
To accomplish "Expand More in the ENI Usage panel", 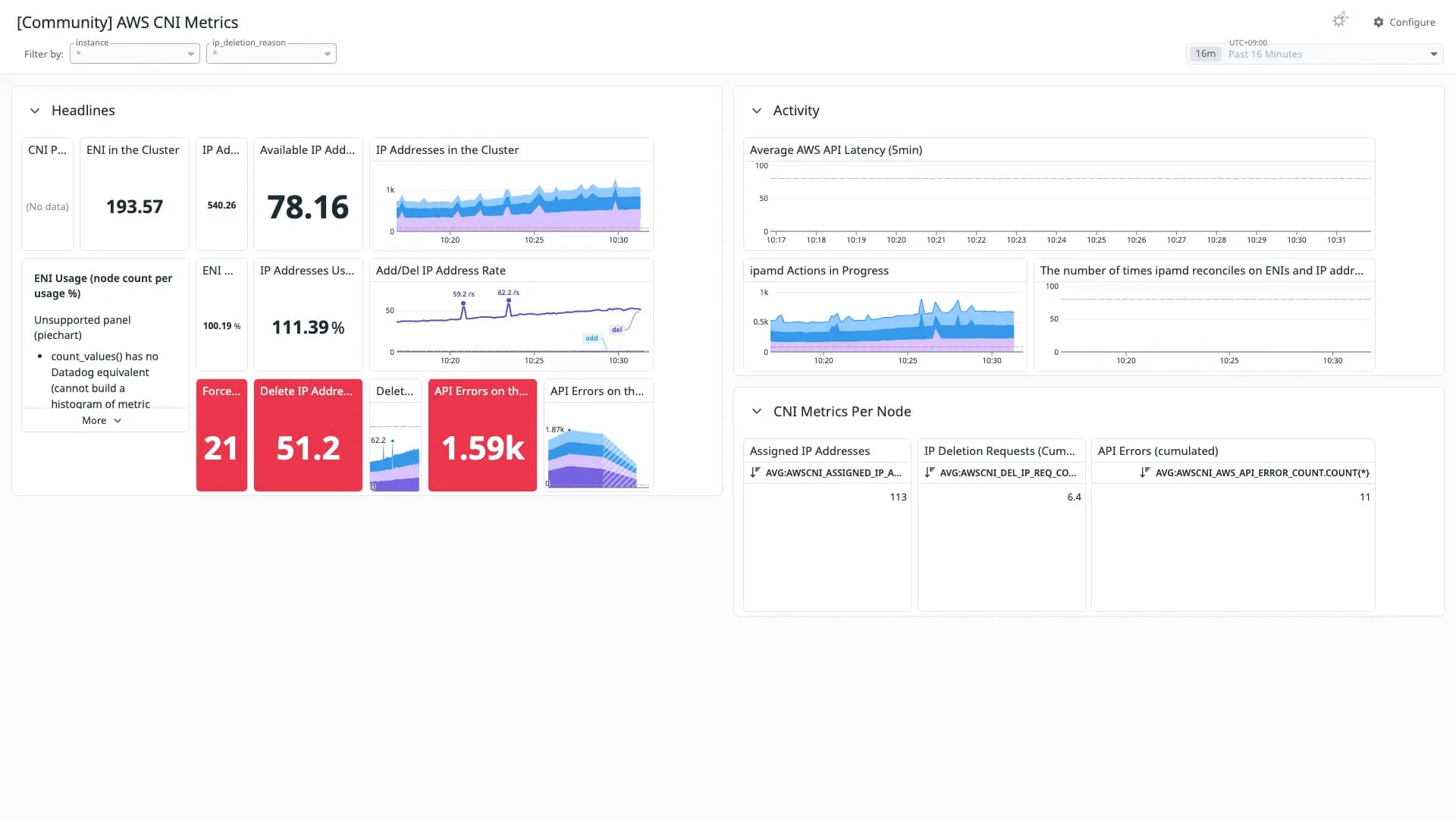I will click(x=102, y=420).
